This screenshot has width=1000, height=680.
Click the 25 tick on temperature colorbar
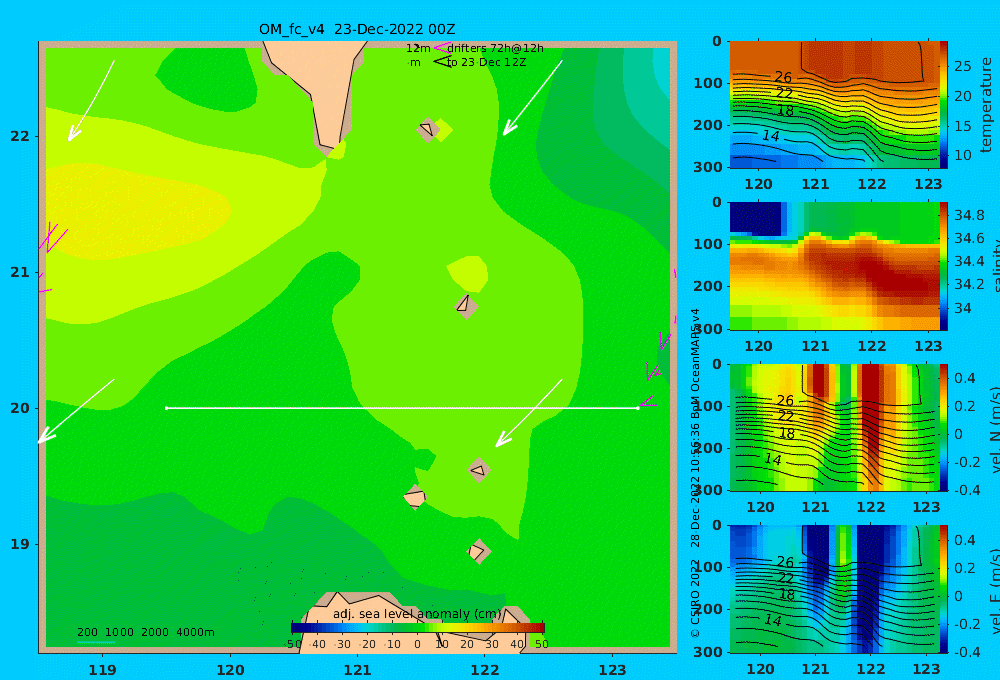[x=962, y=66]
